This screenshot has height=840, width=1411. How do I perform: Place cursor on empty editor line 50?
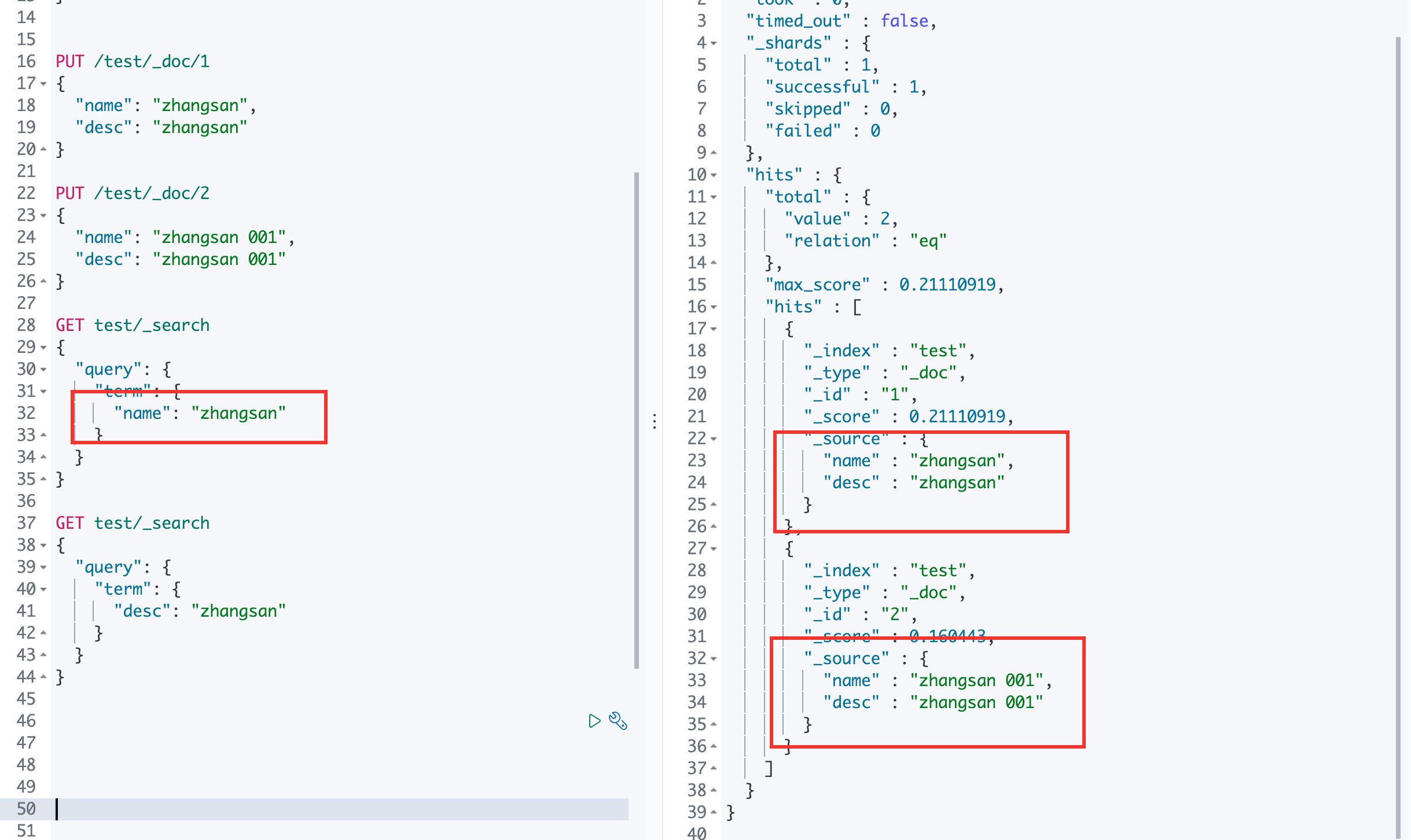[x=341, y=809]
